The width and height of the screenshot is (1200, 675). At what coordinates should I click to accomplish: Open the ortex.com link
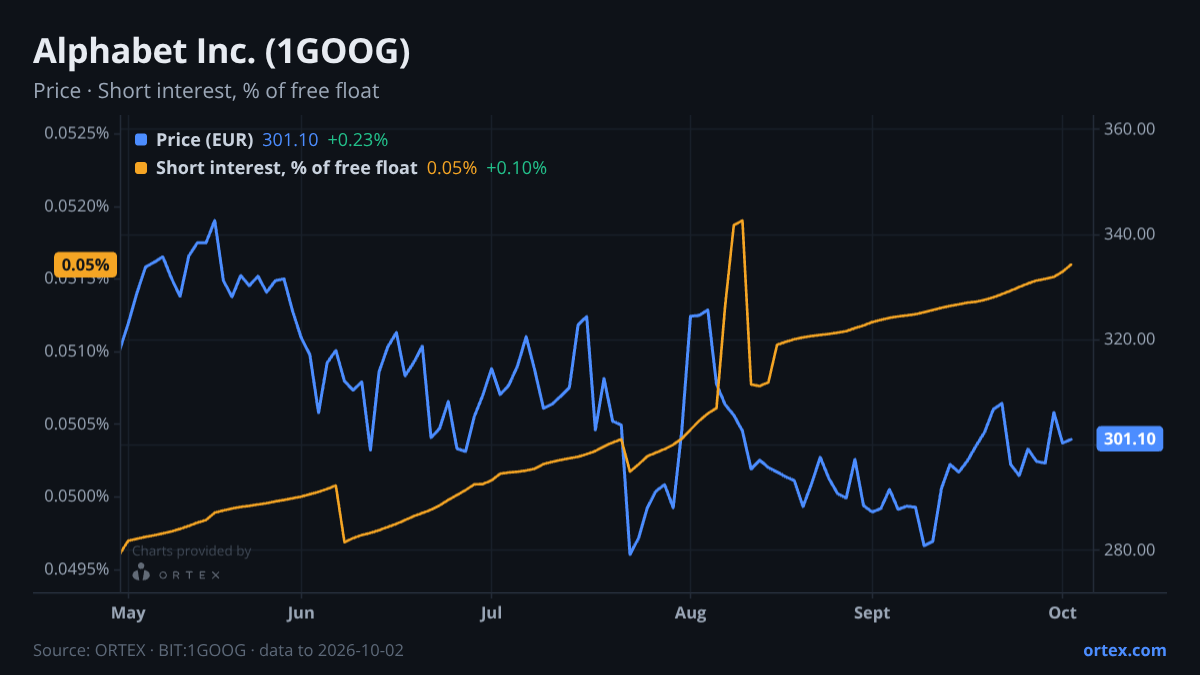(x=1124, y=650)
